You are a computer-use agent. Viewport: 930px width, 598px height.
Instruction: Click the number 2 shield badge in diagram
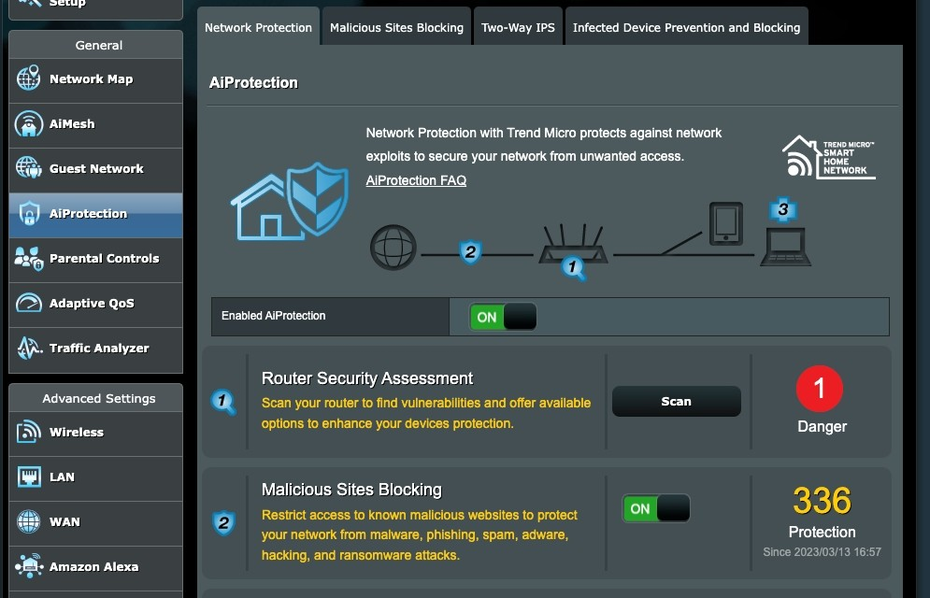pos(470,252)
